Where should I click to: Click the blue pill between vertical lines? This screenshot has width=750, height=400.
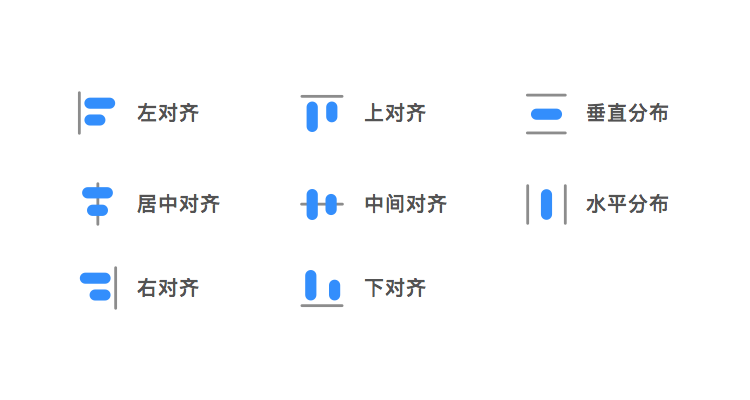546,204
